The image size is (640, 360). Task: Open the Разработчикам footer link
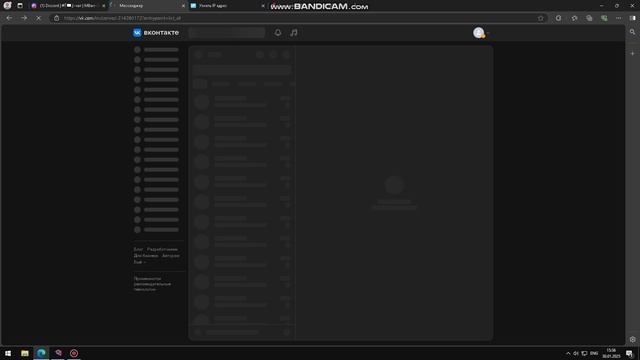(x=162, y=249)
